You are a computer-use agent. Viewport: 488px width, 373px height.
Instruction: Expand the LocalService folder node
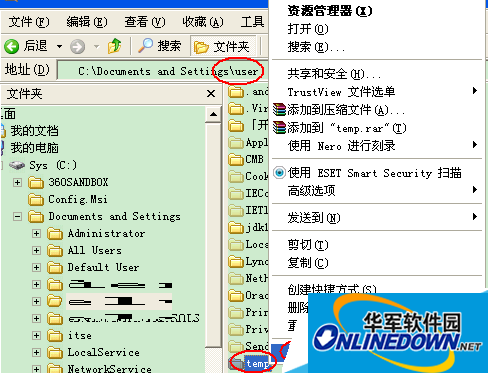(x=36, y=352)
